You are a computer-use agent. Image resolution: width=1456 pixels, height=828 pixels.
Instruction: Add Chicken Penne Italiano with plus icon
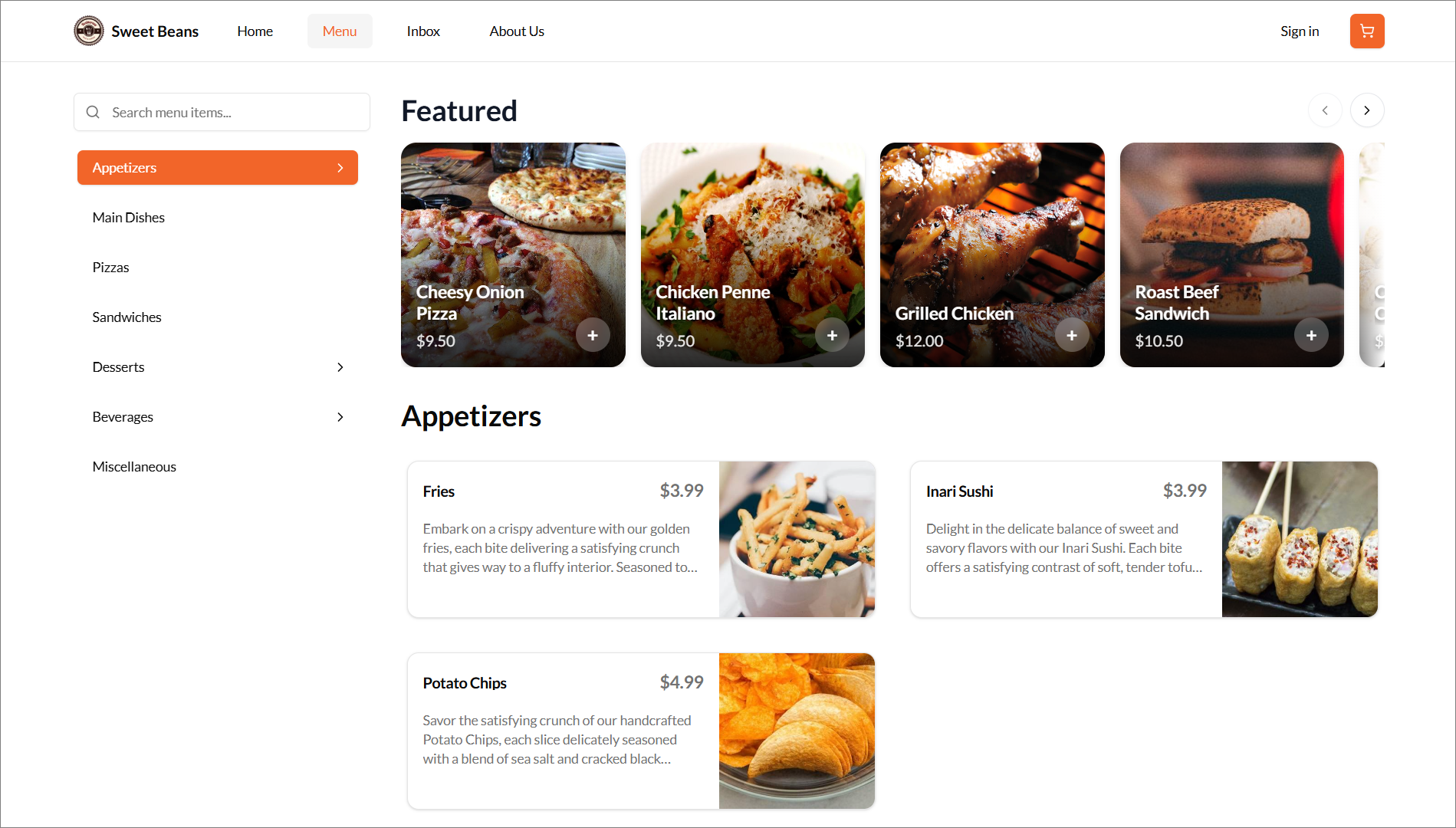pyautogui.click(x=832, y=335)
